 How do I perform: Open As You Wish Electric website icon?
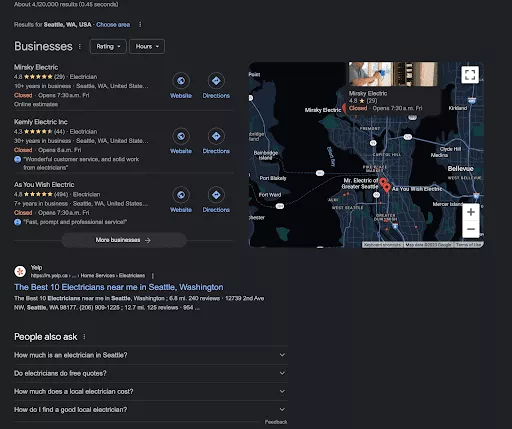[181, 195]
